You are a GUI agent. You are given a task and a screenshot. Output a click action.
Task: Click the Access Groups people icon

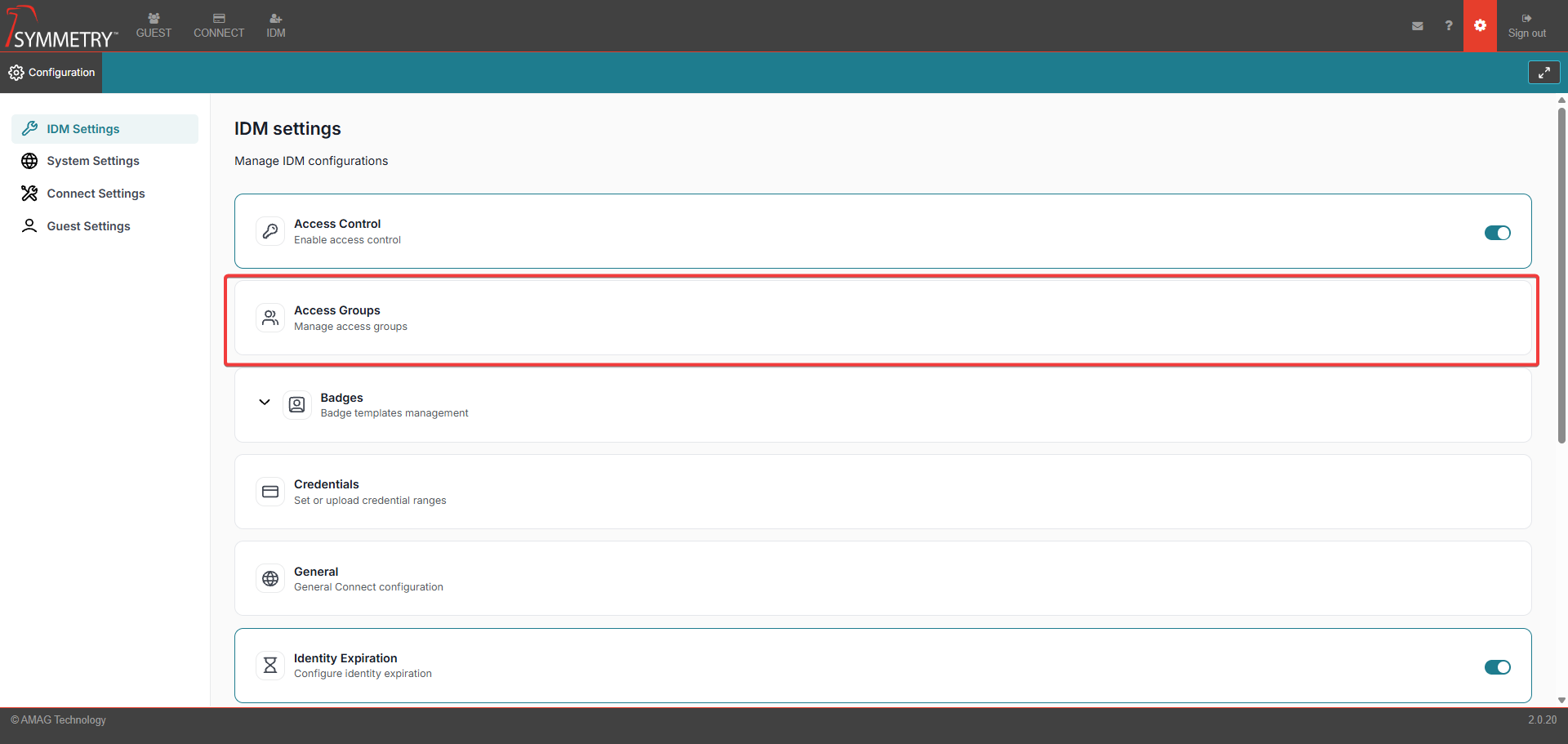pos(270,318)
